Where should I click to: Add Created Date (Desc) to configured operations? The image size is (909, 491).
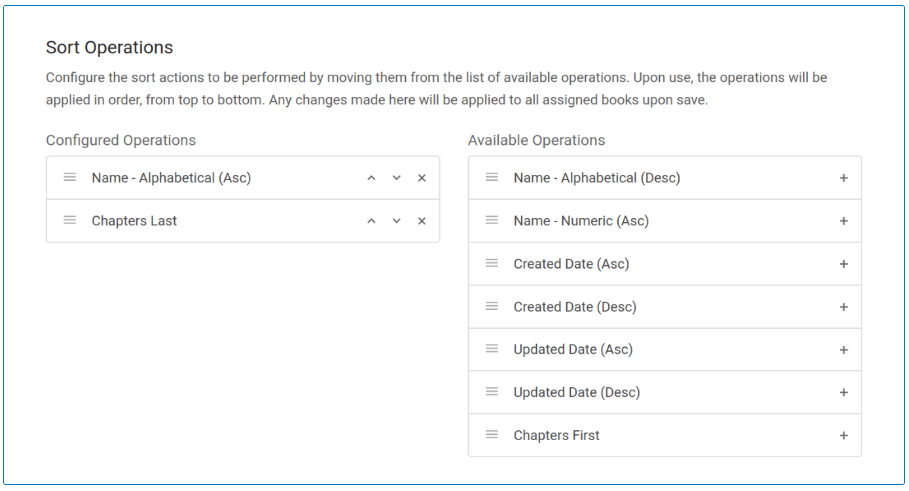(843, 307)
